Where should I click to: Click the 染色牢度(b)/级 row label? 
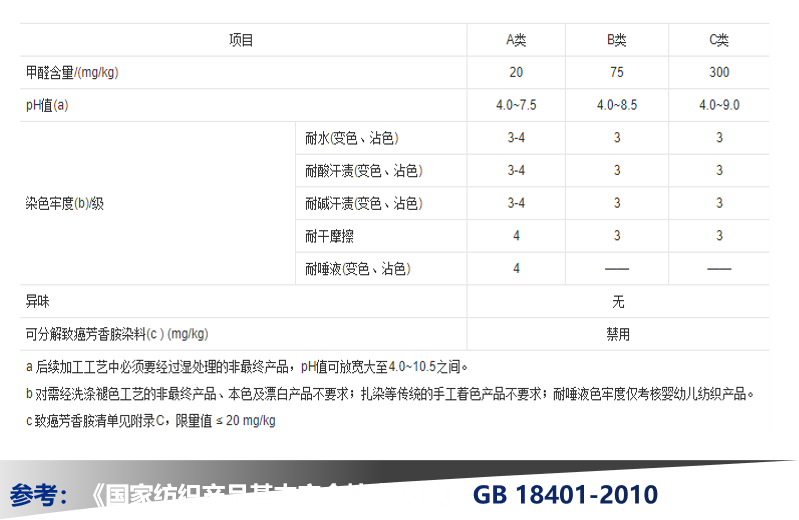click(65, 203)
